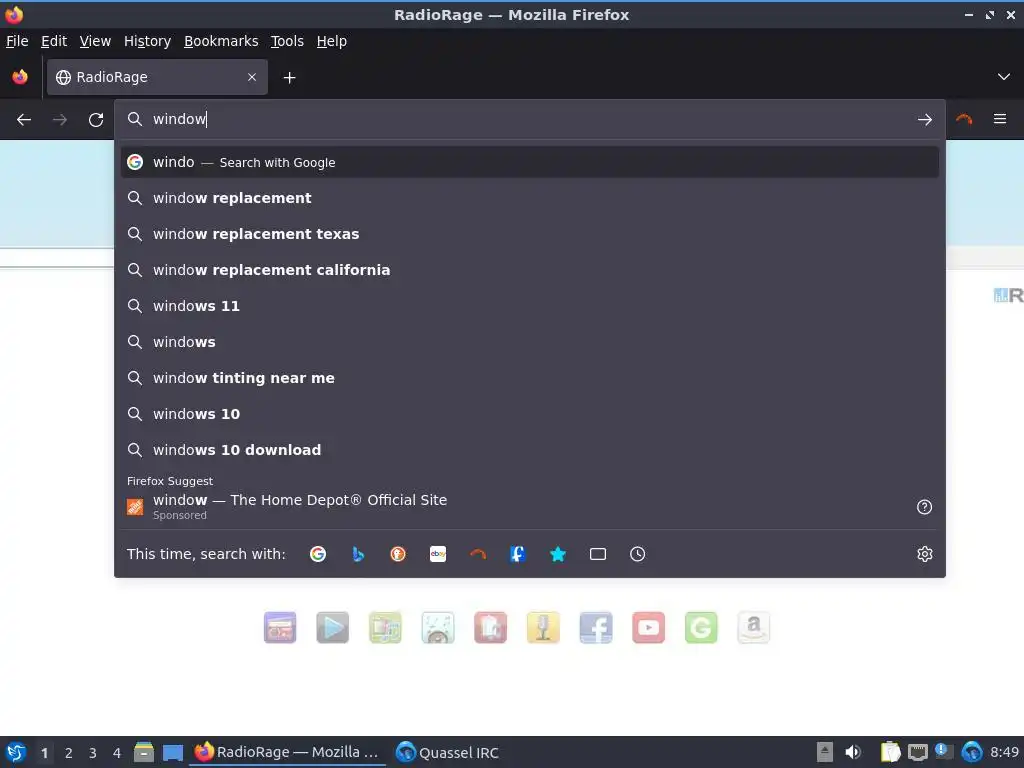Viewport: 1024px width, 768px height.
Task: Click the go arrow in address bar
Action: [x=924, y=120]
